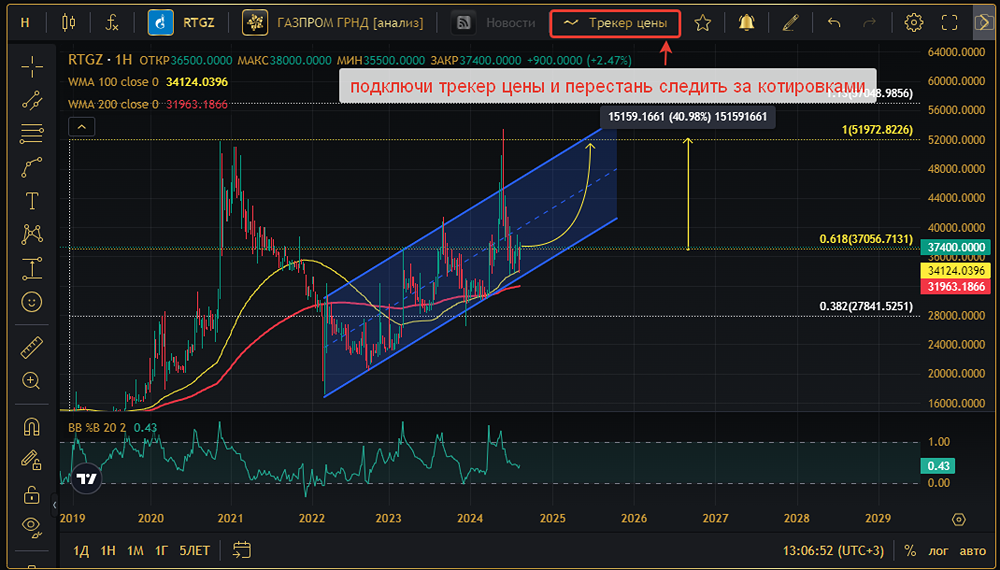1000x570 pixels.
Task: Hide all drawings with the eye icon
Action: tap(32, 525)
